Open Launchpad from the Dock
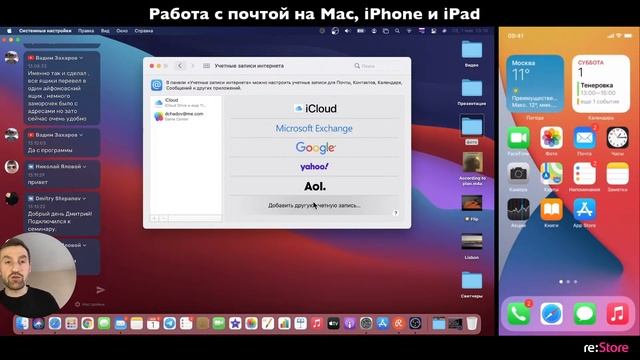This screenshot has height=360, width=640. (x=71, y=324)
